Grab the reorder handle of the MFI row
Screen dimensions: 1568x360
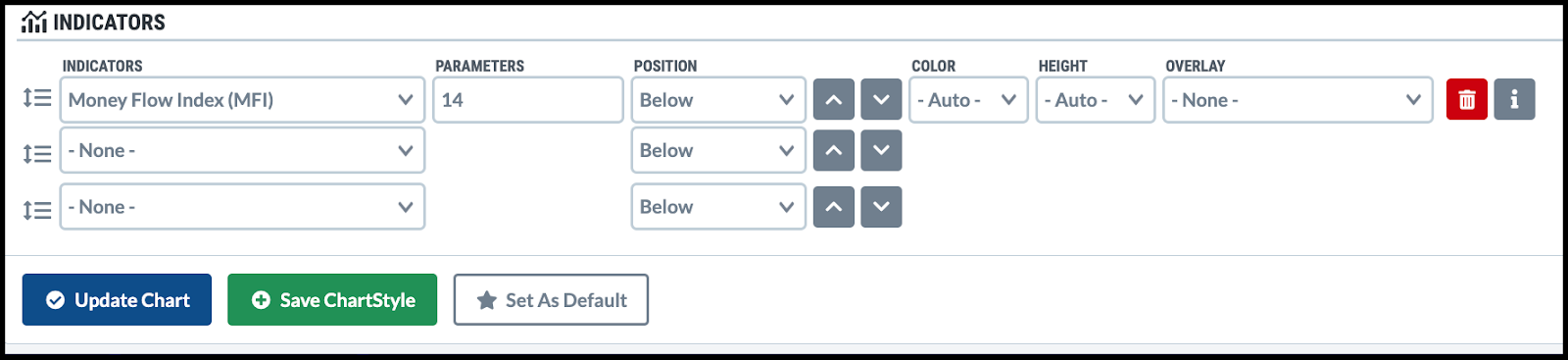(x=37, y=98)
